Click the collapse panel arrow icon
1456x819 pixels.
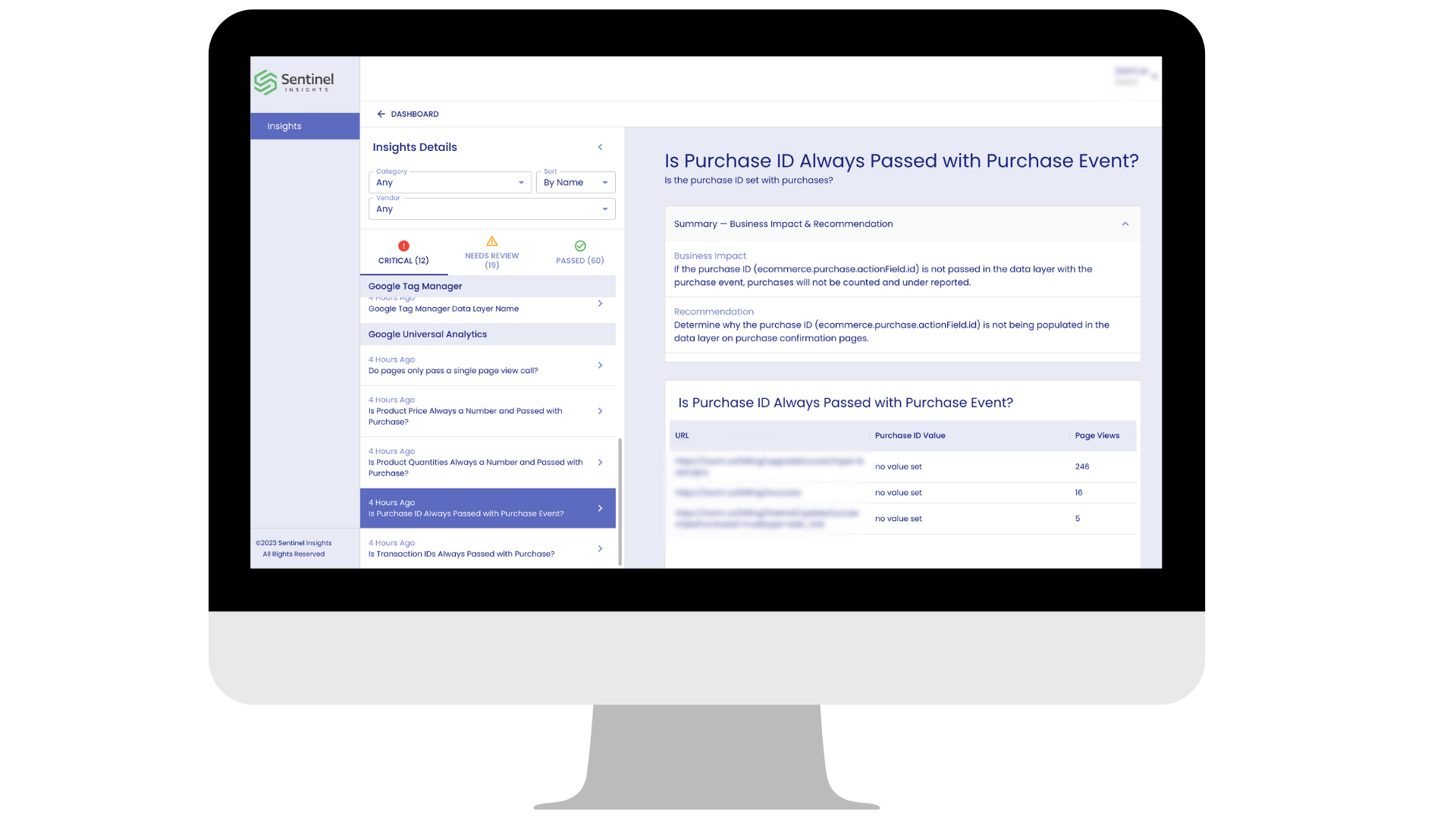601,147
